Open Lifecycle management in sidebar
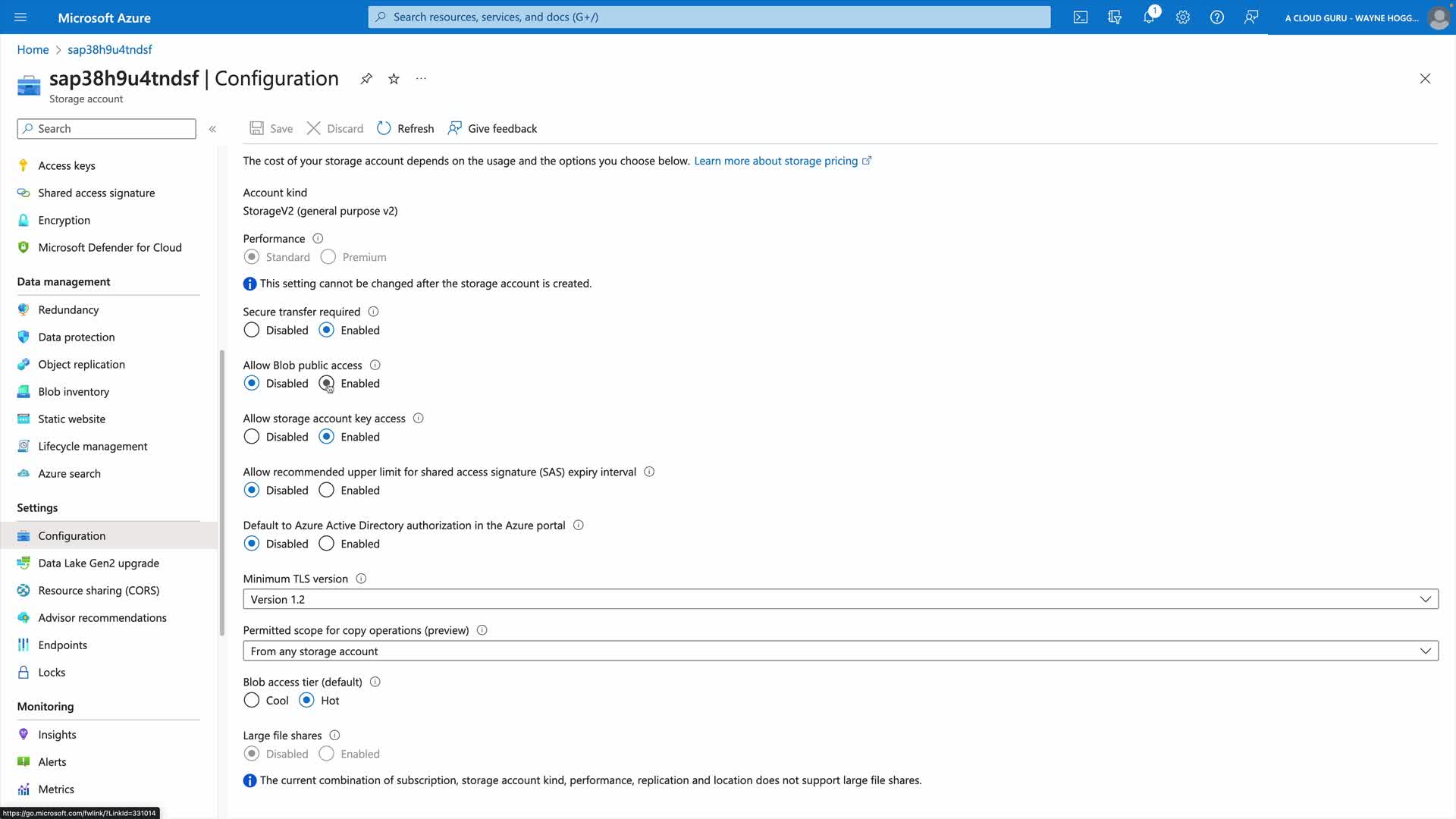1456x819 pixels. coord(93,447)
